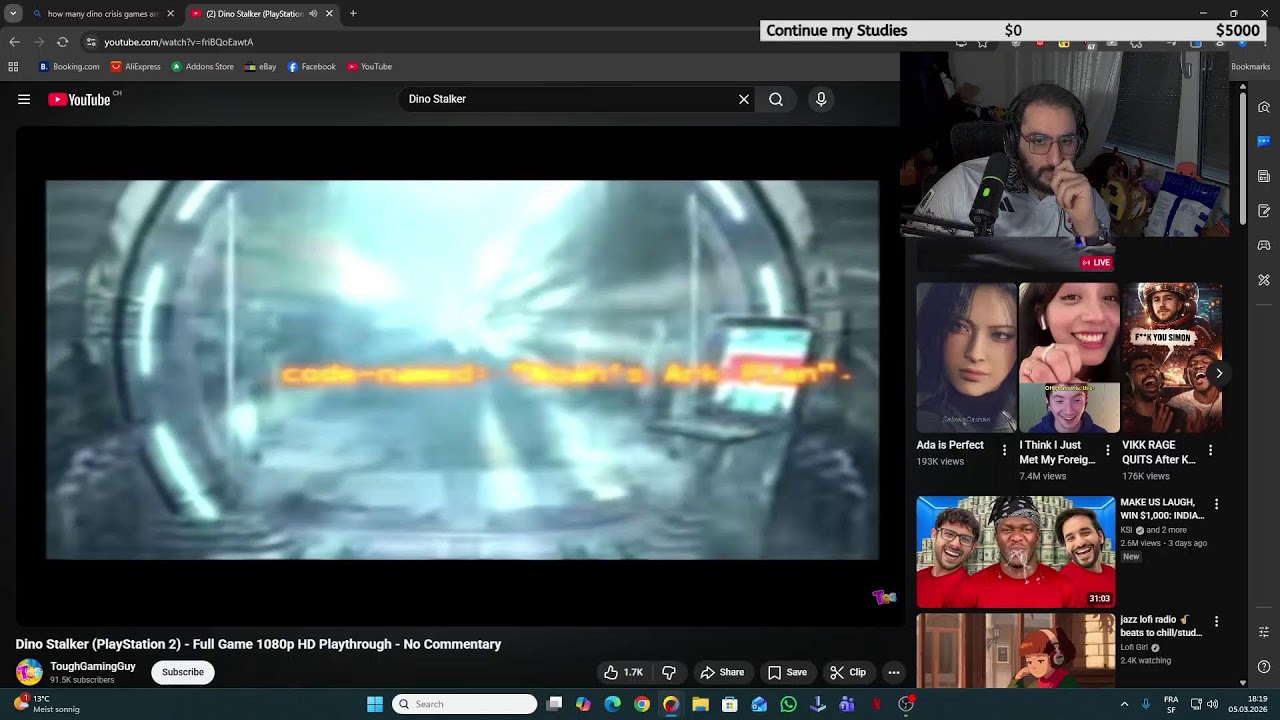The height and width of the screenshot is (720, 1280).
Task: Click the Windows taskbar search box
Action: coord(464,704)
